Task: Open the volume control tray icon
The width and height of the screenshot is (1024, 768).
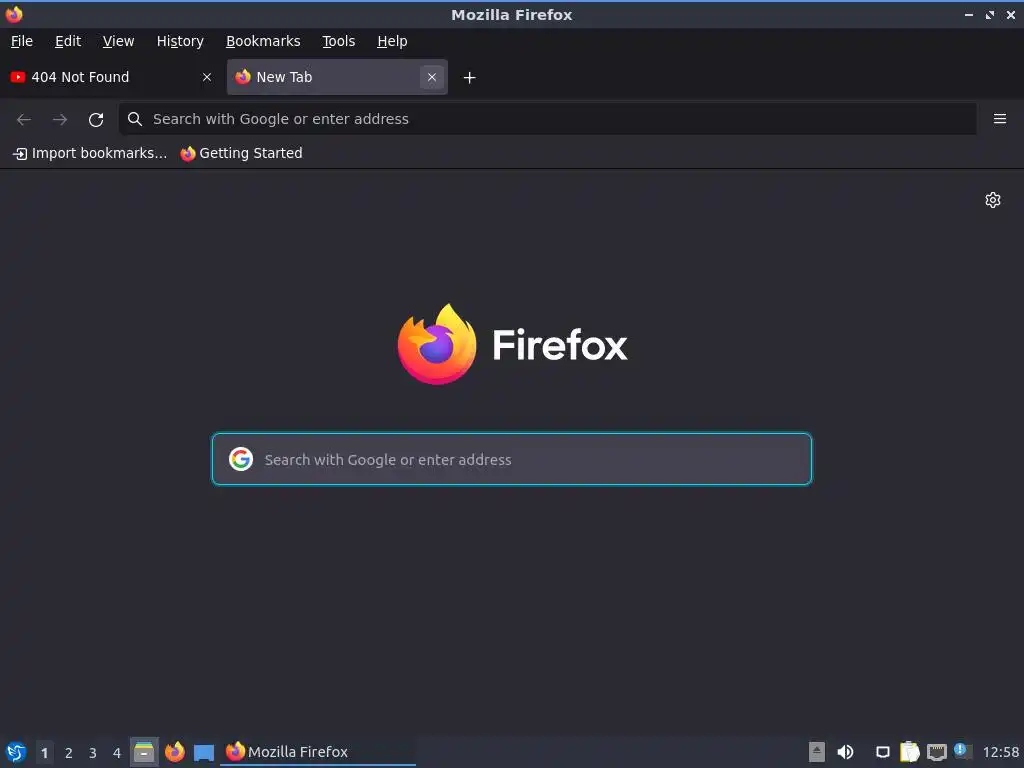Action: [845, 752]
